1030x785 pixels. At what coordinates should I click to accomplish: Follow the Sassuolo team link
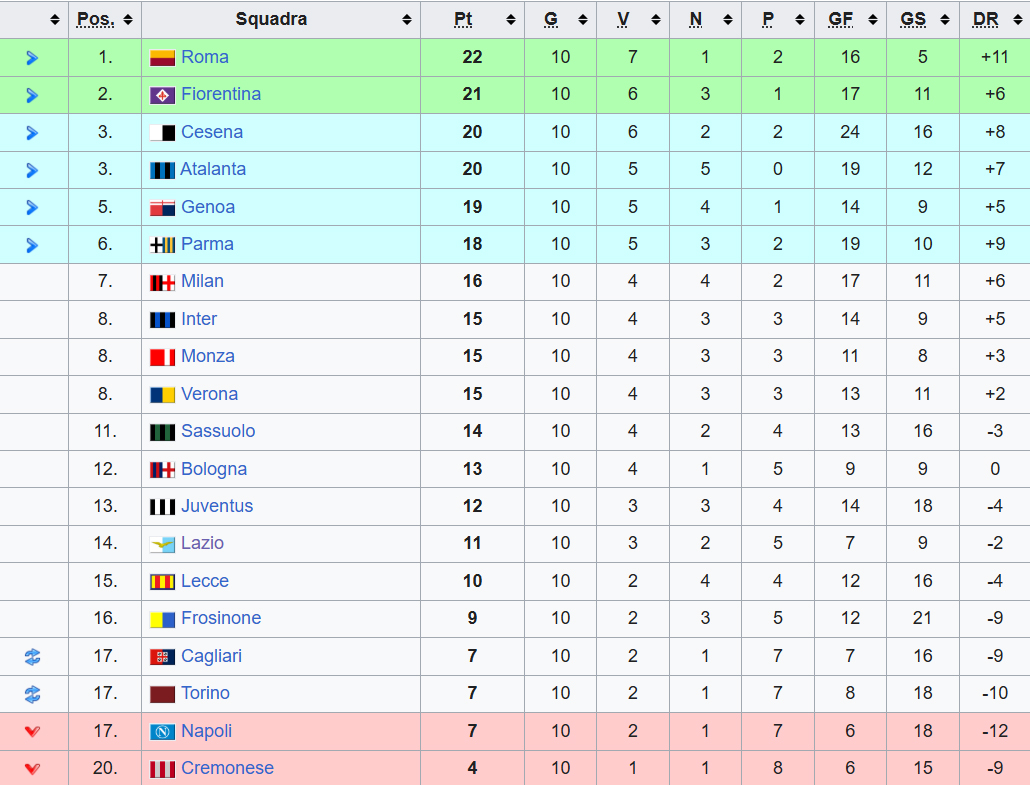[x=218, y=431]
